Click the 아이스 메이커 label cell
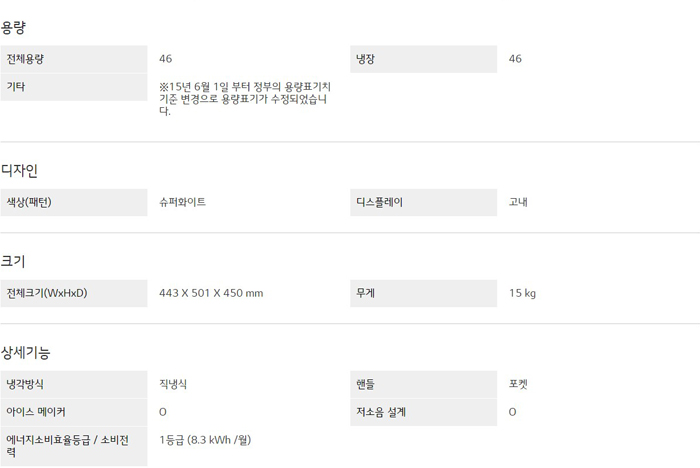 point(73,412)
